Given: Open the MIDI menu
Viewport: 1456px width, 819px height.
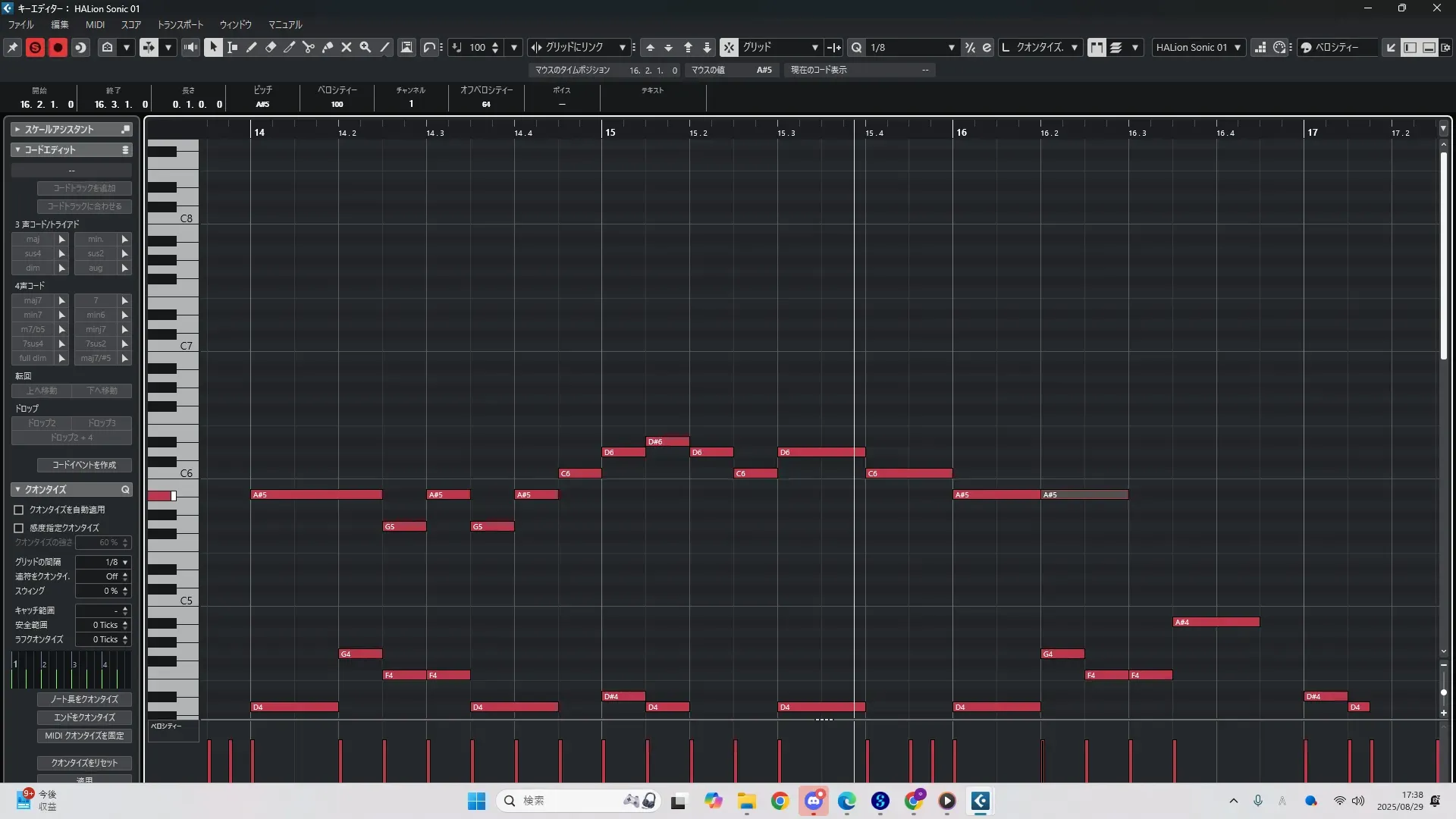Looking at the screenshot, I should click(x=95, y=24).
